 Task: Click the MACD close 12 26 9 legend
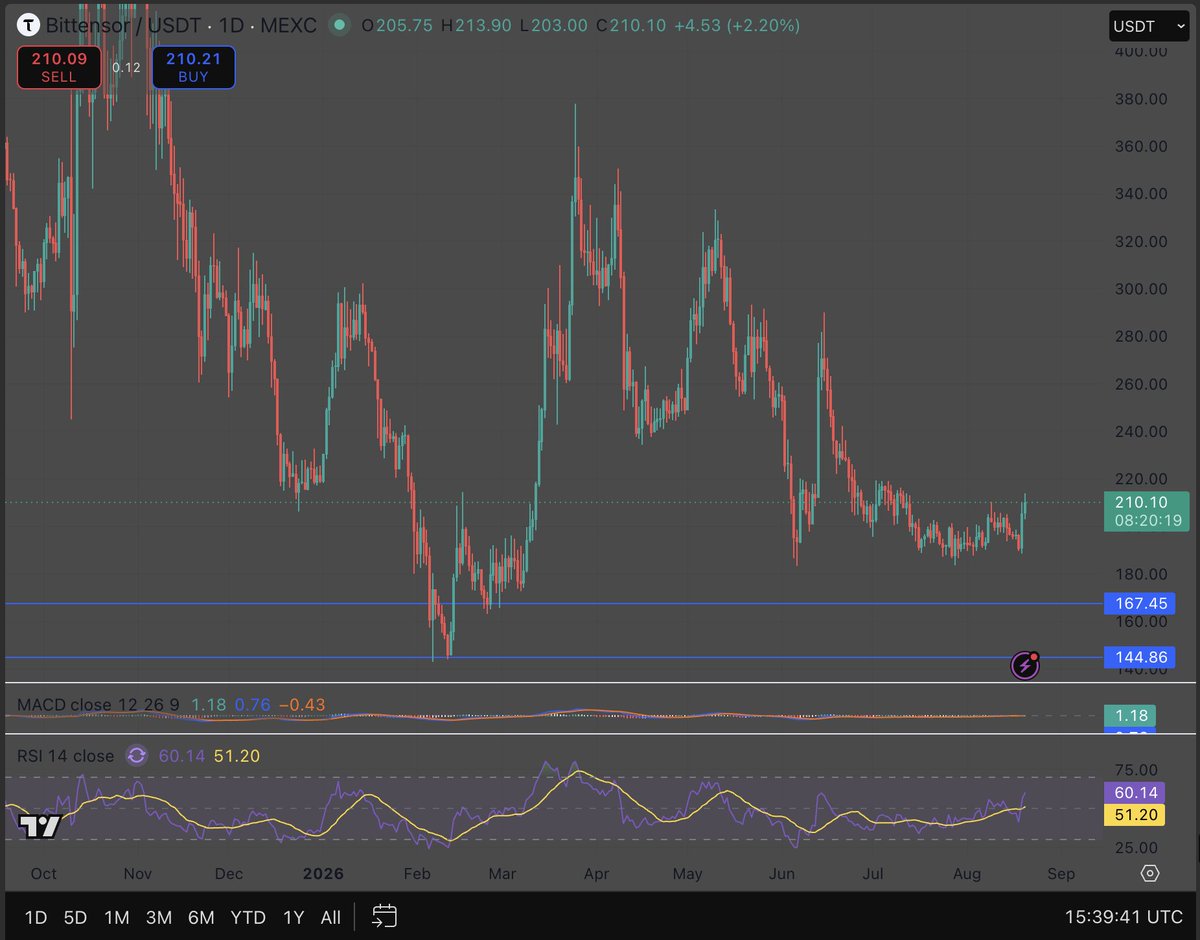[98, 705]
